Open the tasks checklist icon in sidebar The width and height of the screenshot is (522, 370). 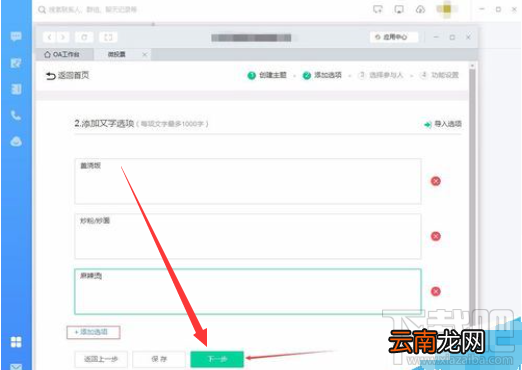point(16,63)
